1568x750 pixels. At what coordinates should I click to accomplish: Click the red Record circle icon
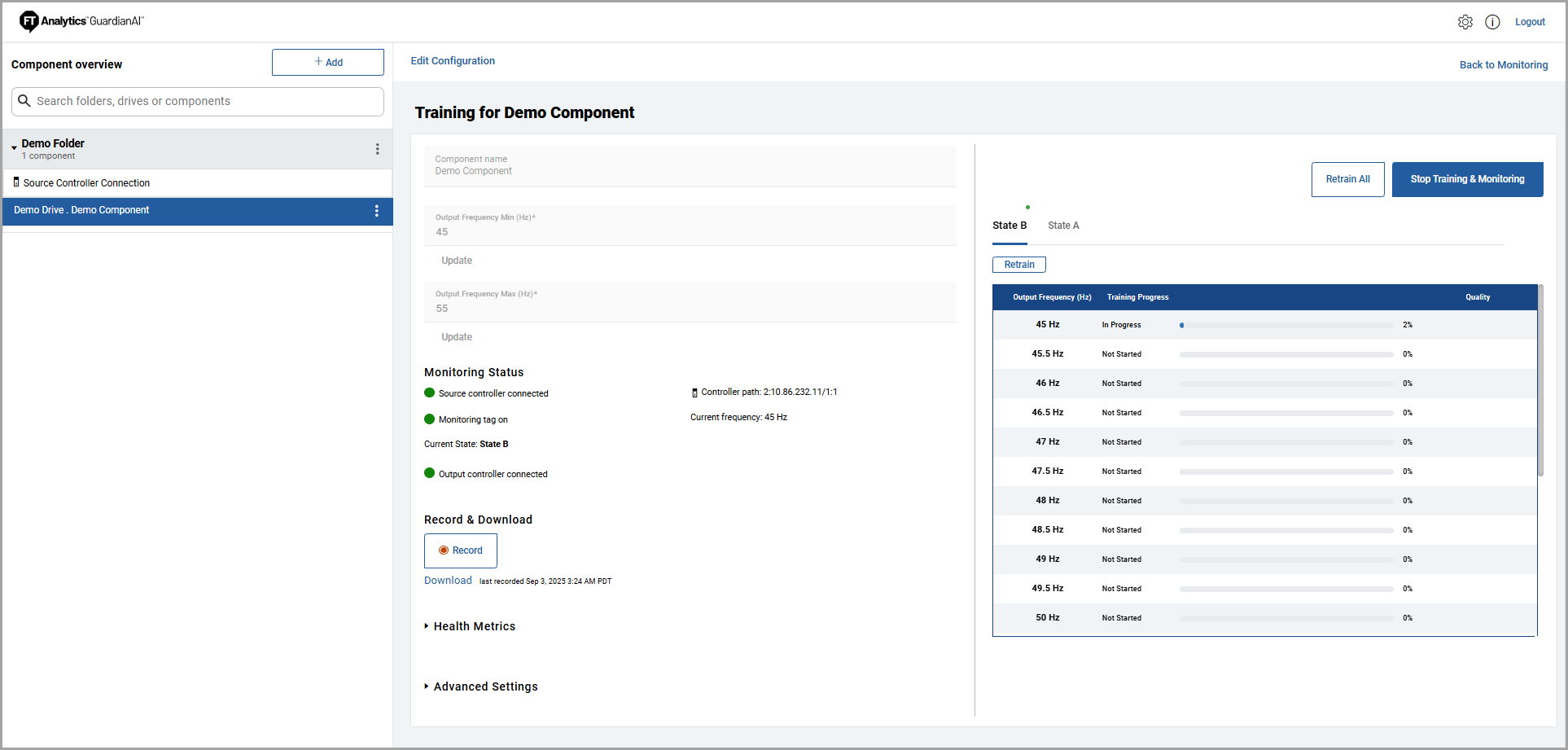[x=444, y=550]
